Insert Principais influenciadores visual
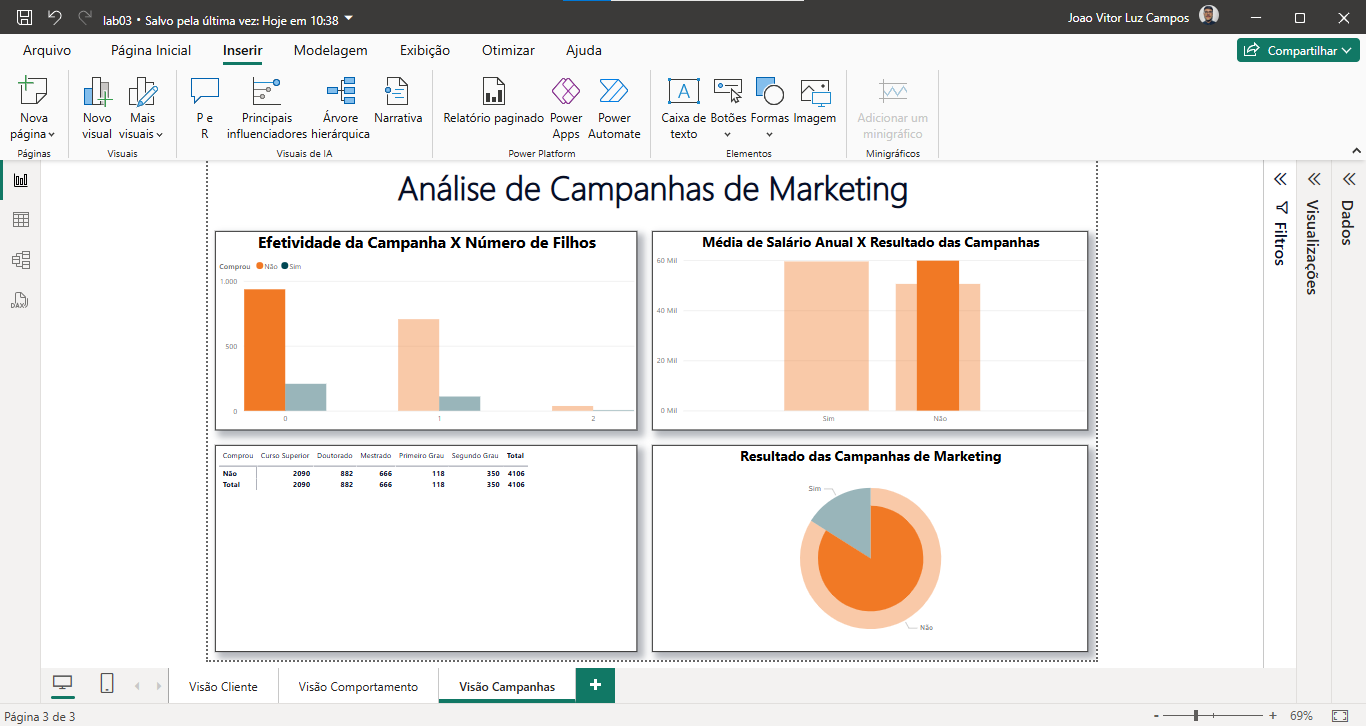The image size is (1366, 726). click(267, 108)
